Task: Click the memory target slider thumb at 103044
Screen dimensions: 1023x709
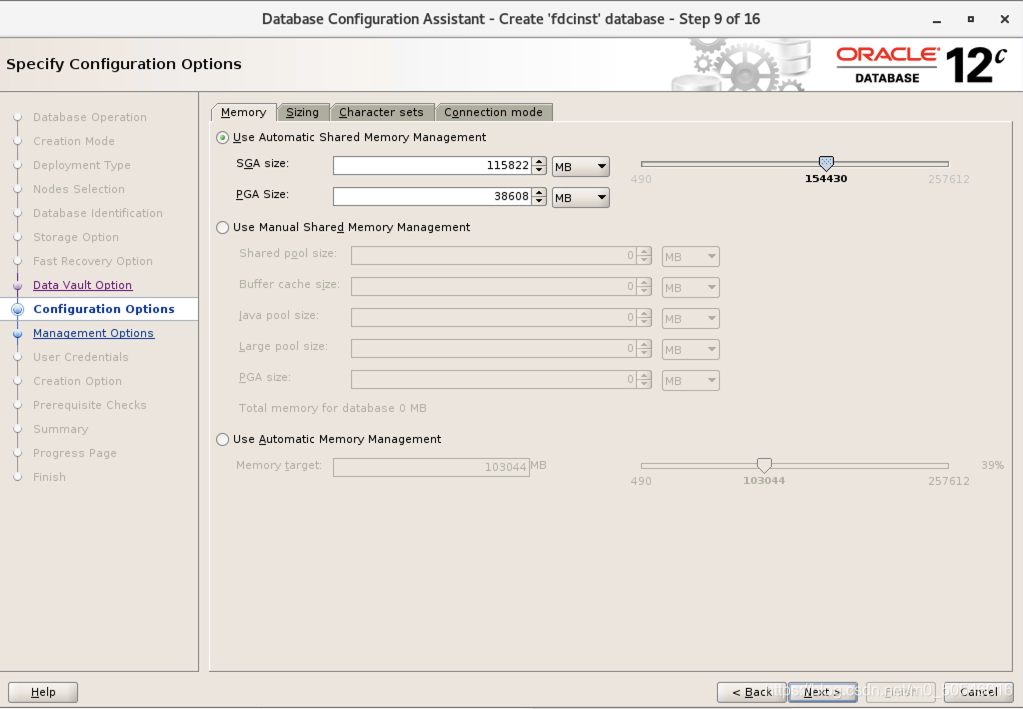Action: 764,465
